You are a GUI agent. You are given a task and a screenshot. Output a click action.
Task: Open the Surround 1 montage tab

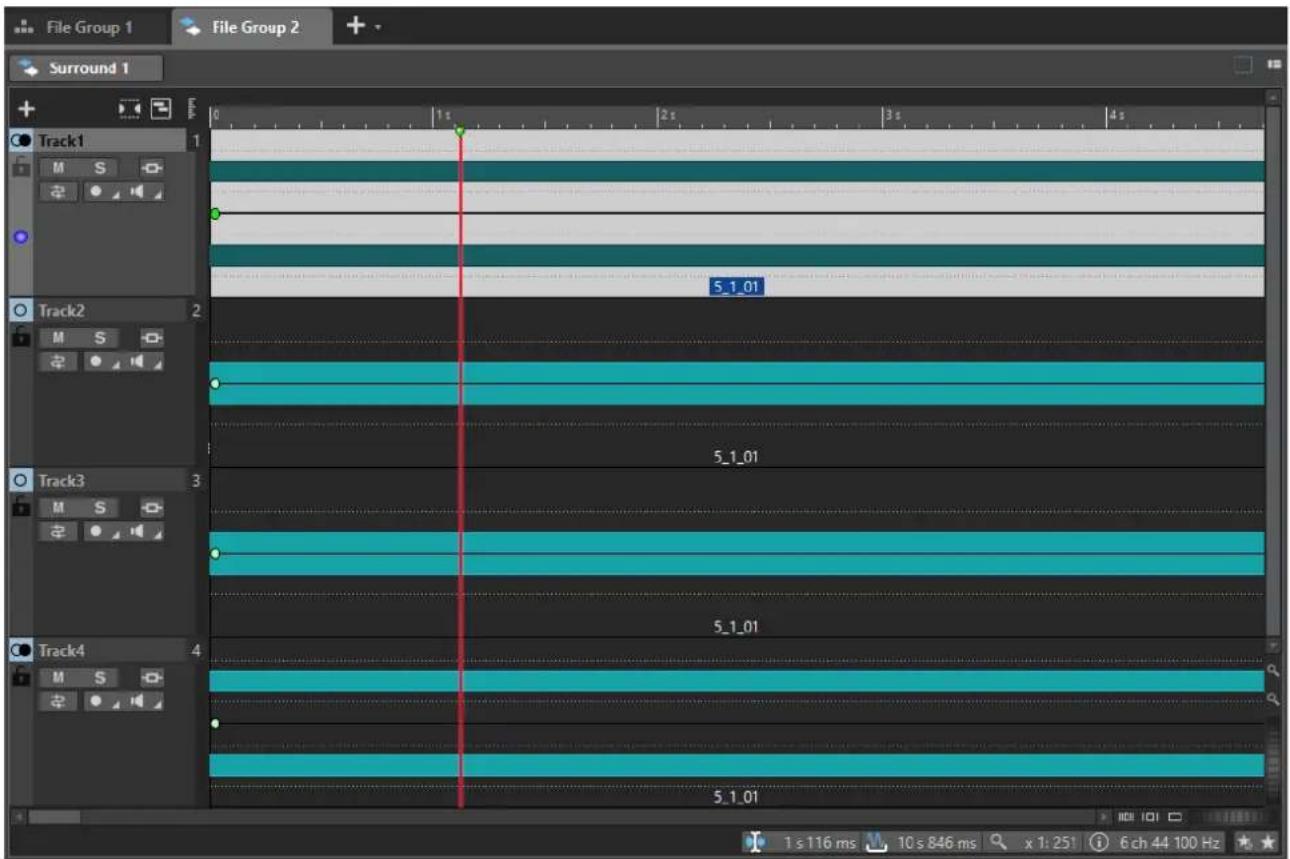pyautogui.click(x=86, y=69)
